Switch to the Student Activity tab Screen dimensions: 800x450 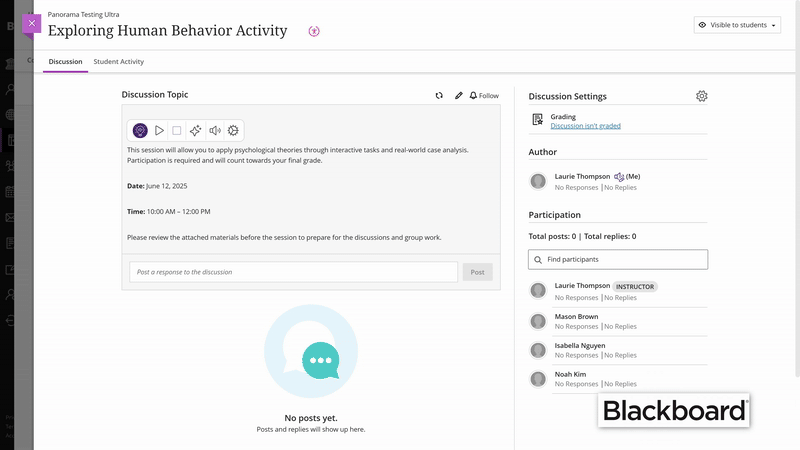119,62
